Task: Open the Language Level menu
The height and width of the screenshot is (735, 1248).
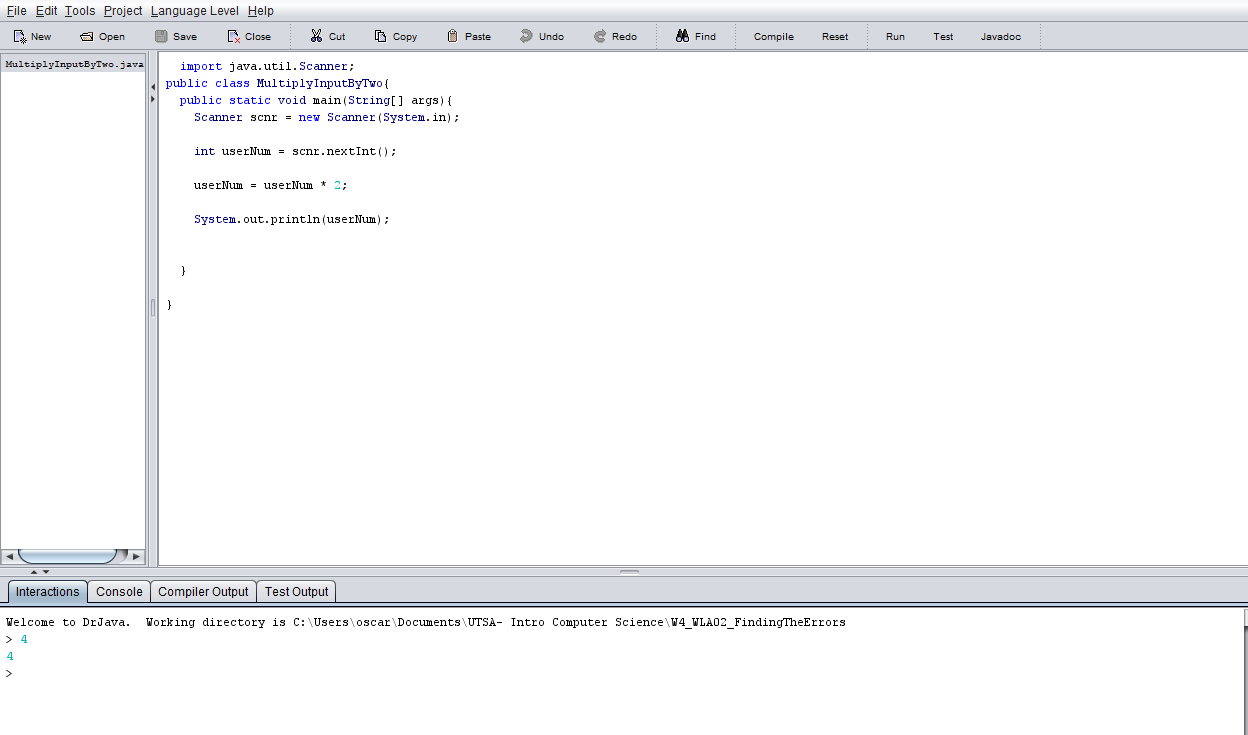Action: tap(195, 11)
